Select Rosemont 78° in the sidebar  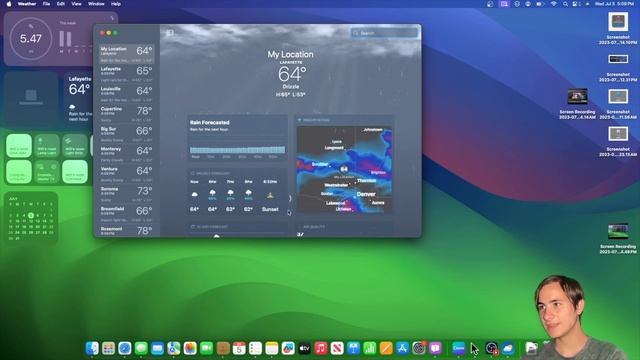pos(127,231)
